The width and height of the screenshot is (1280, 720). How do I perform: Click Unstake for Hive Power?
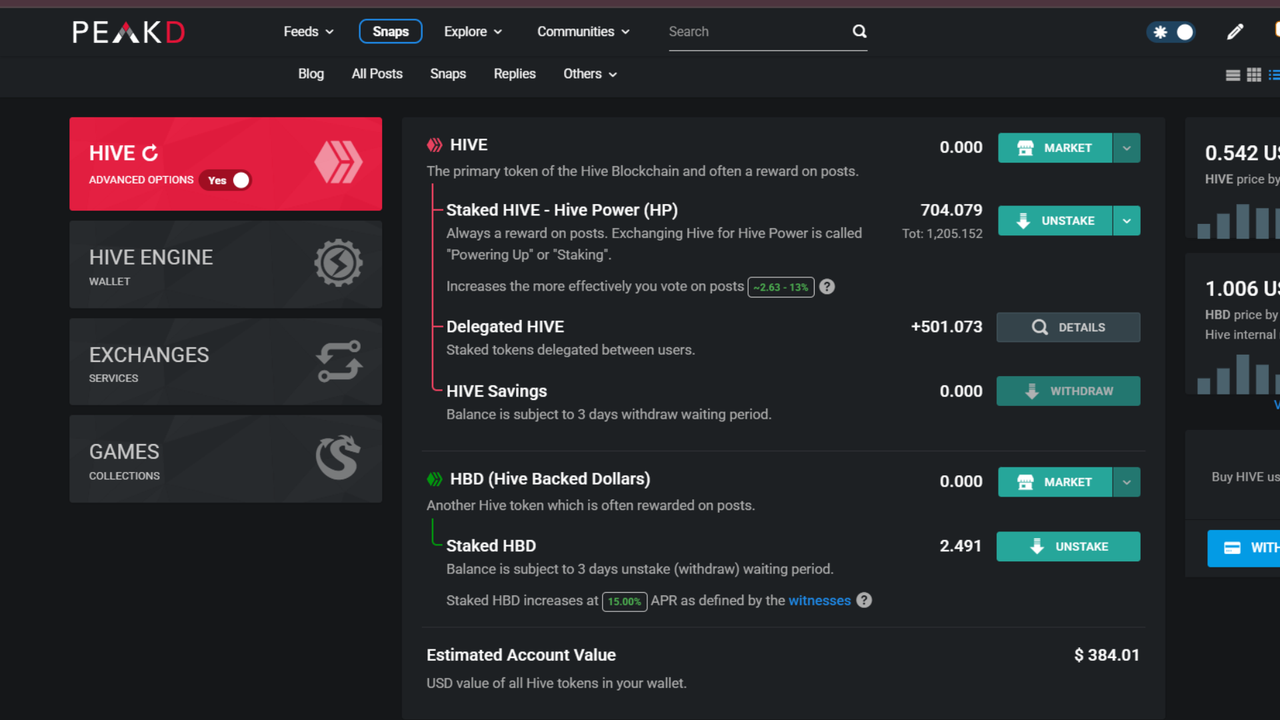click(1055, 221)
